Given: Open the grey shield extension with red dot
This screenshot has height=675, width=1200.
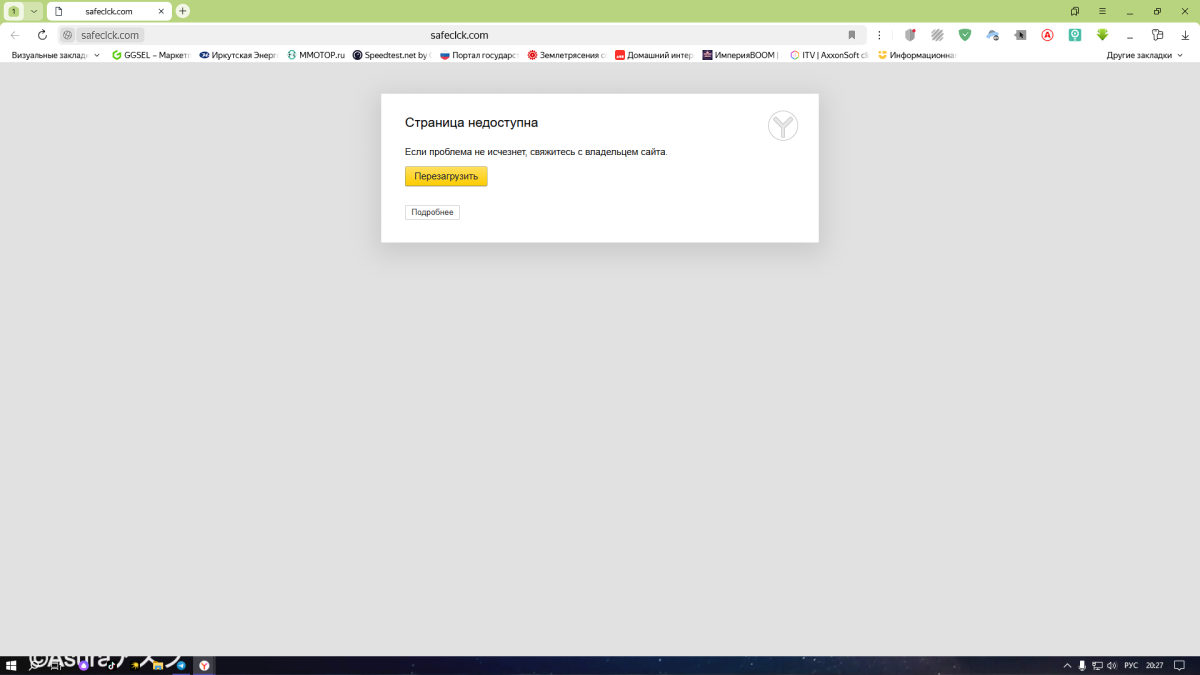Looking at the screenshot, I should point(910,35).
